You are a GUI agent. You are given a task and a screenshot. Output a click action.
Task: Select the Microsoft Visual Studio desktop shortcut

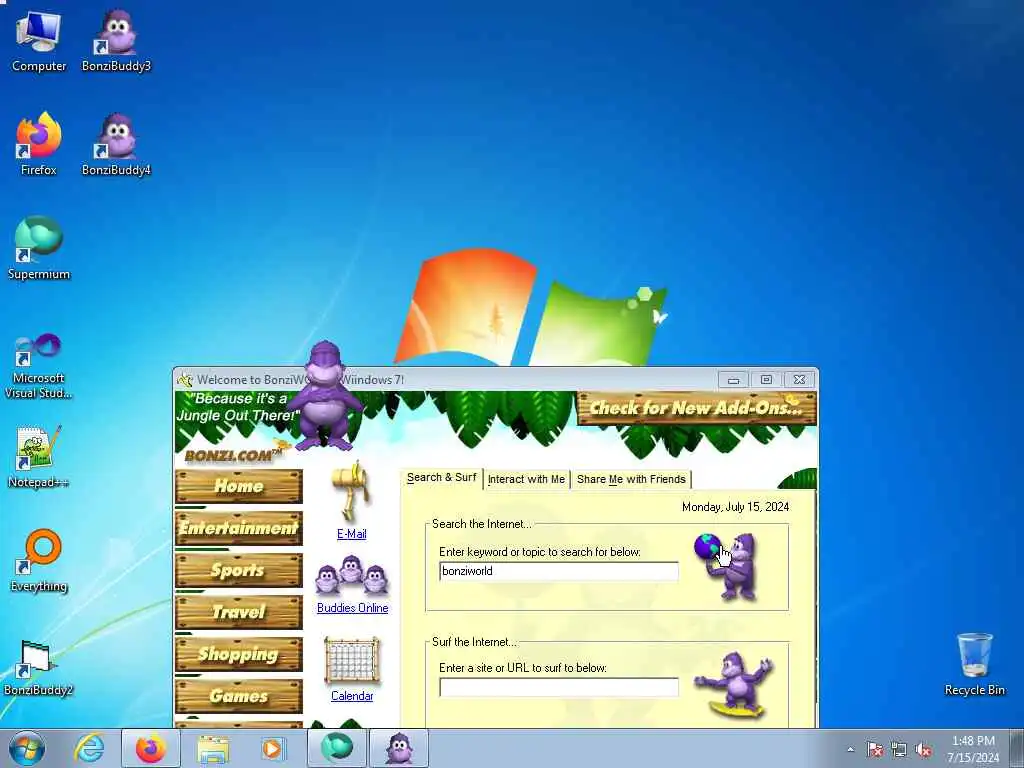[x=39, y=366]
